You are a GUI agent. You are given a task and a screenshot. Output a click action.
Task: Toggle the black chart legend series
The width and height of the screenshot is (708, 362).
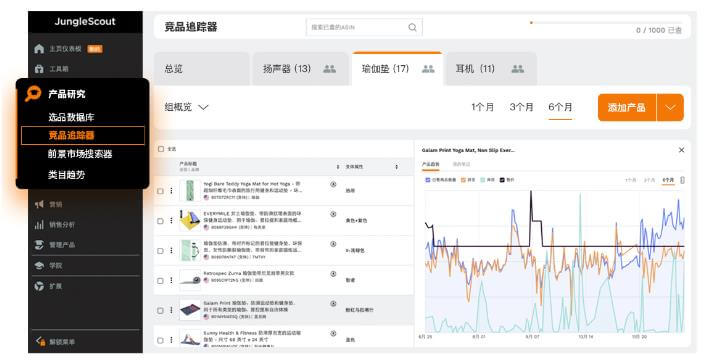[x=502, y=180]
